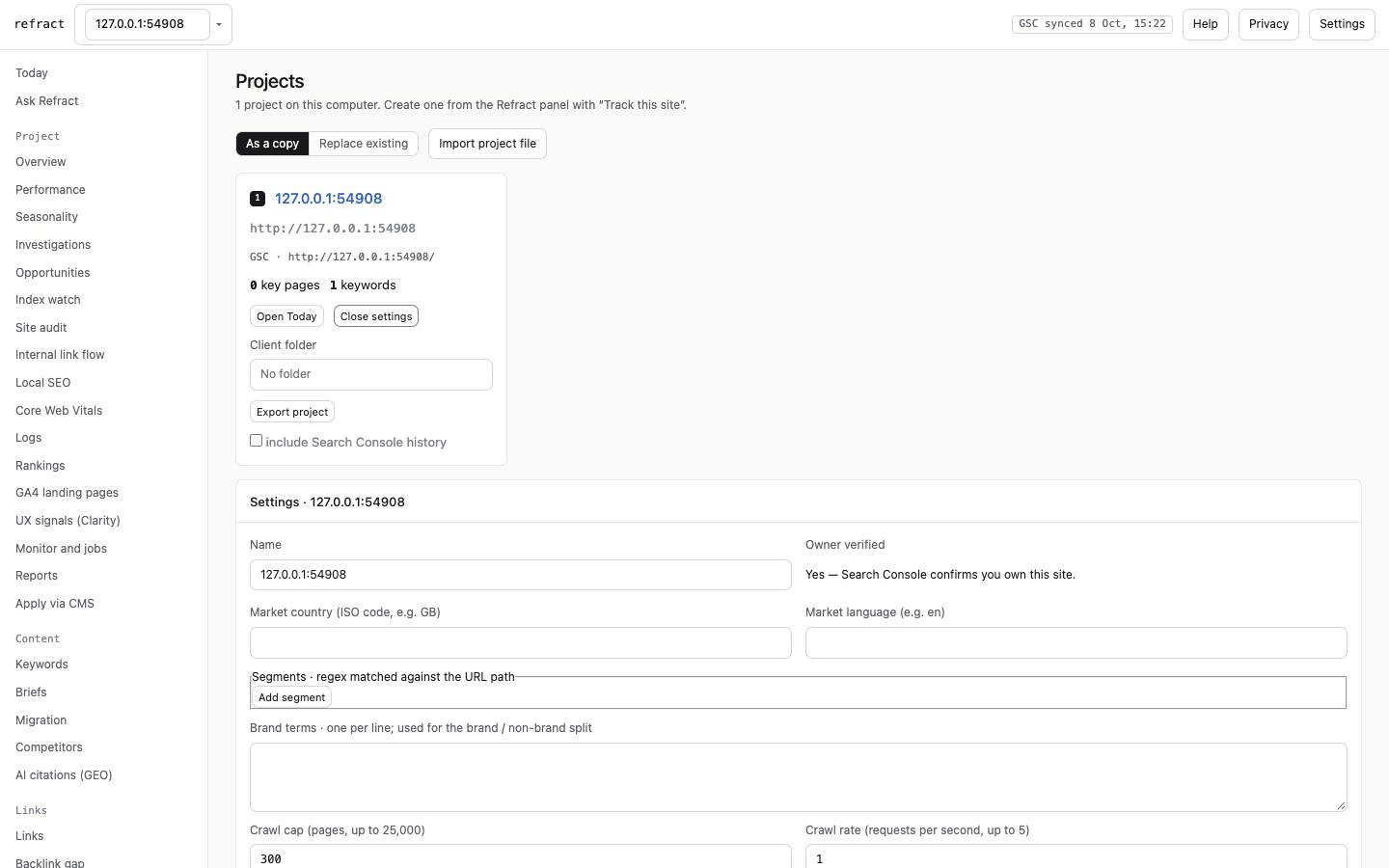The image size is (1389, 868).
Task: Click the Client folder input
Action: click(371, 374)
